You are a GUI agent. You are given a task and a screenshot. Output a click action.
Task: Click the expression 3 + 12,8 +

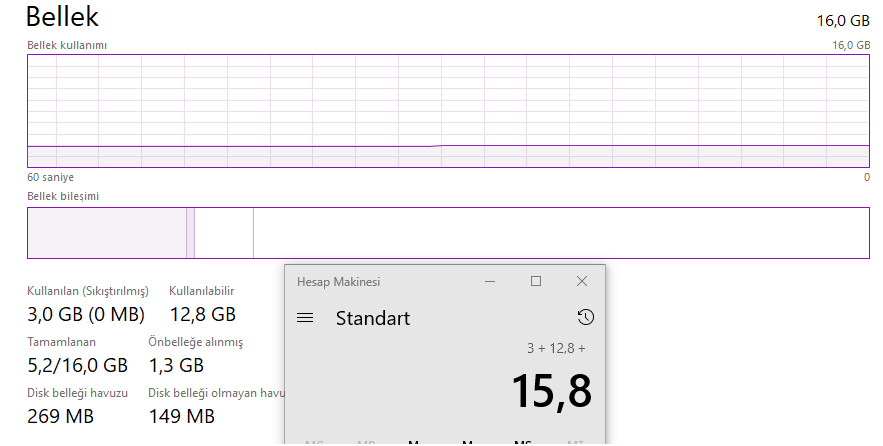(x=556, y=348)
